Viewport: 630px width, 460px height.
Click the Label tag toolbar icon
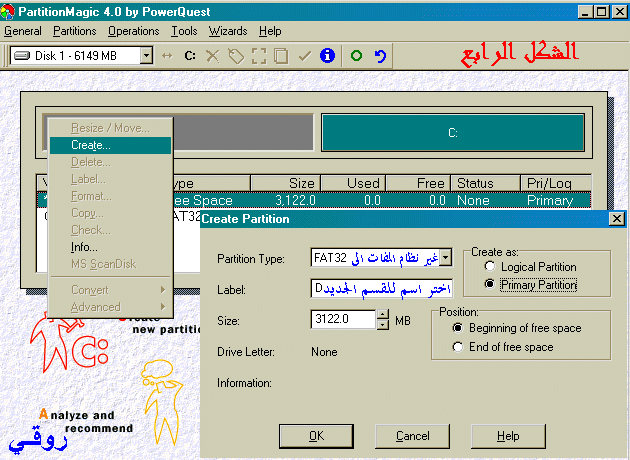236,56
